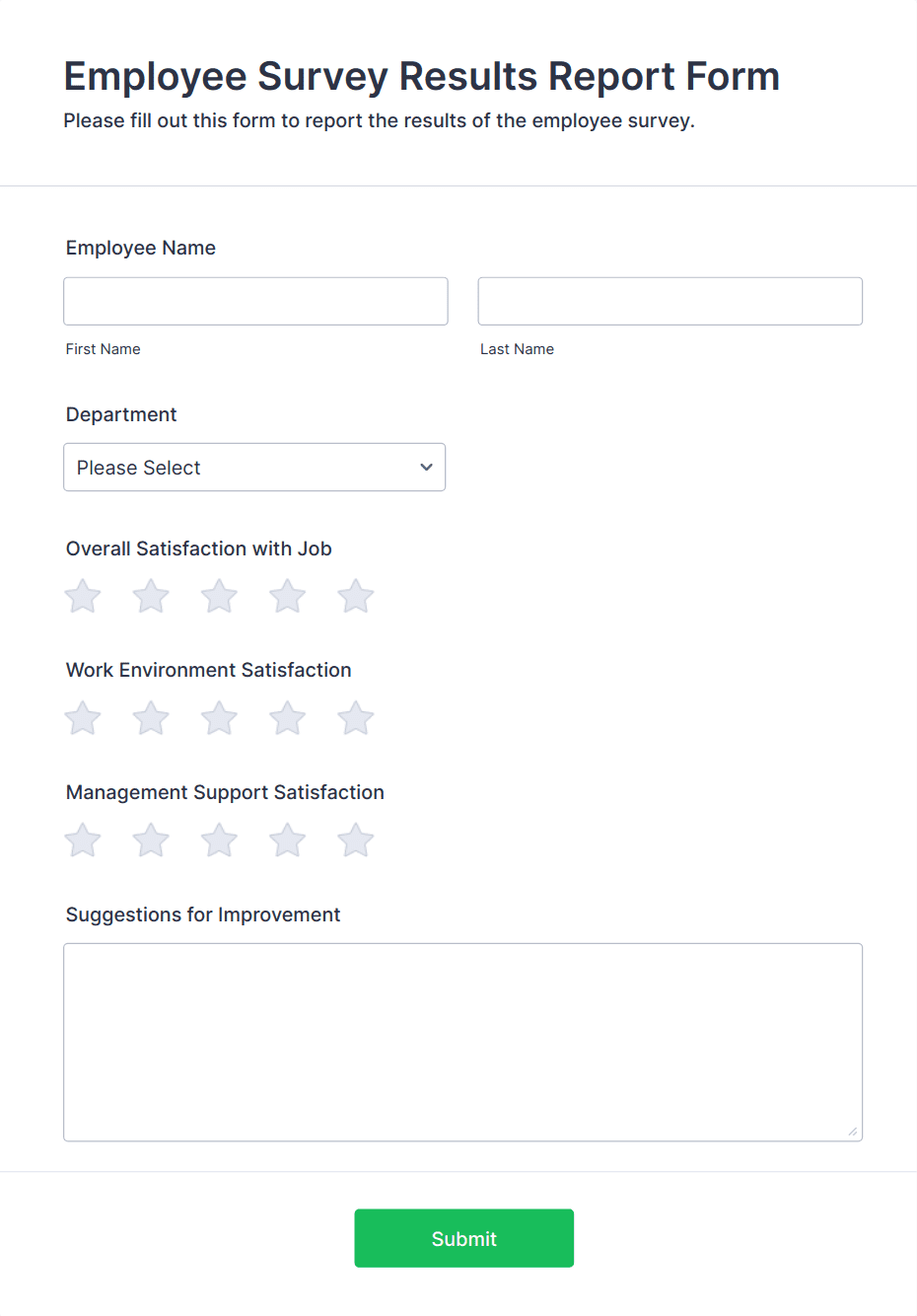Rate Overall Satisfaction with one star
The image size is (917, 1316).
(x=82, y=596)
